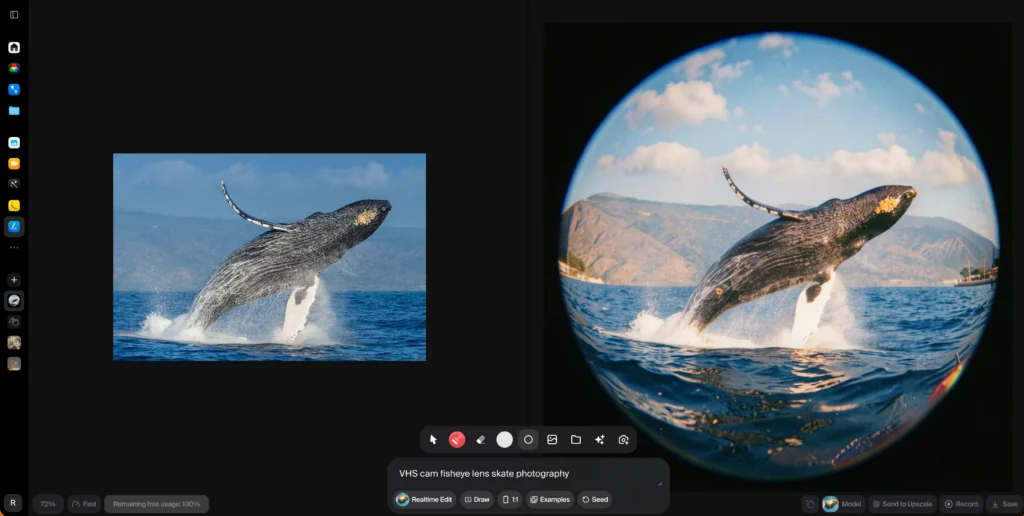Image resolution: width=1024 pixels, height=516 pixels.
Task: Select the pointer/select tool
Action: pos(433,440)
